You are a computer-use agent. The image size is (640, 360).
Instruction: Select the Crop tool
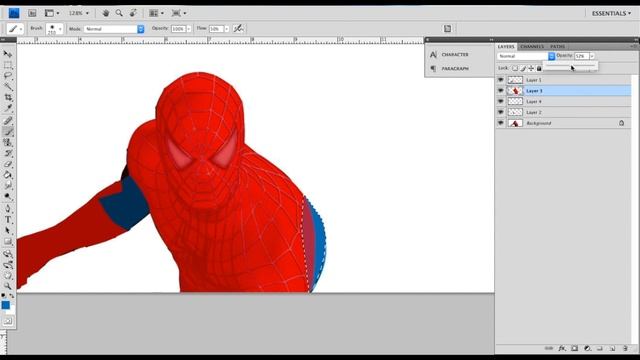coord(8,97)
